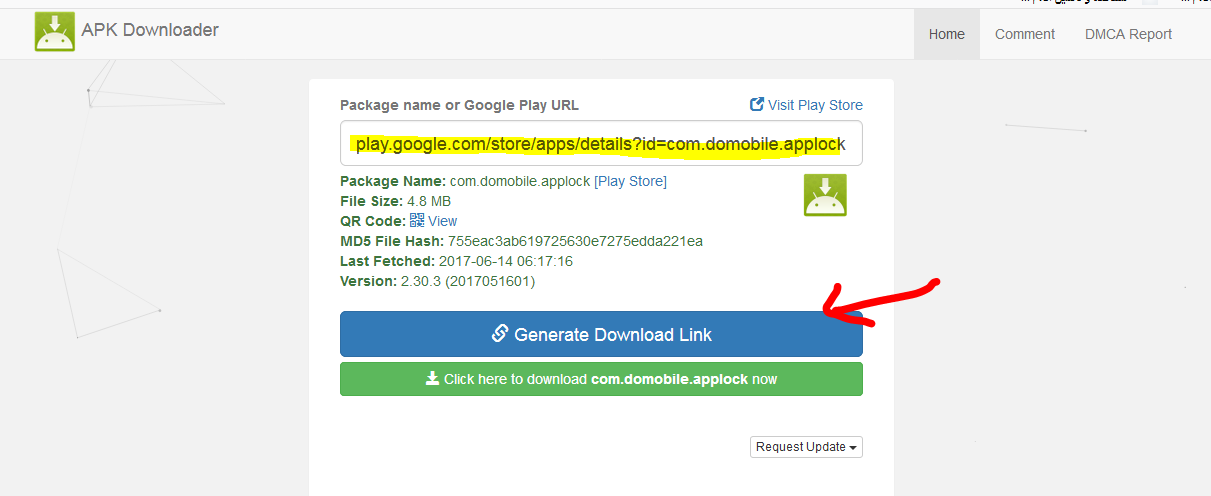Go to the DMCA Report page
This screenshot has height=496, width=1211.
1128,34
